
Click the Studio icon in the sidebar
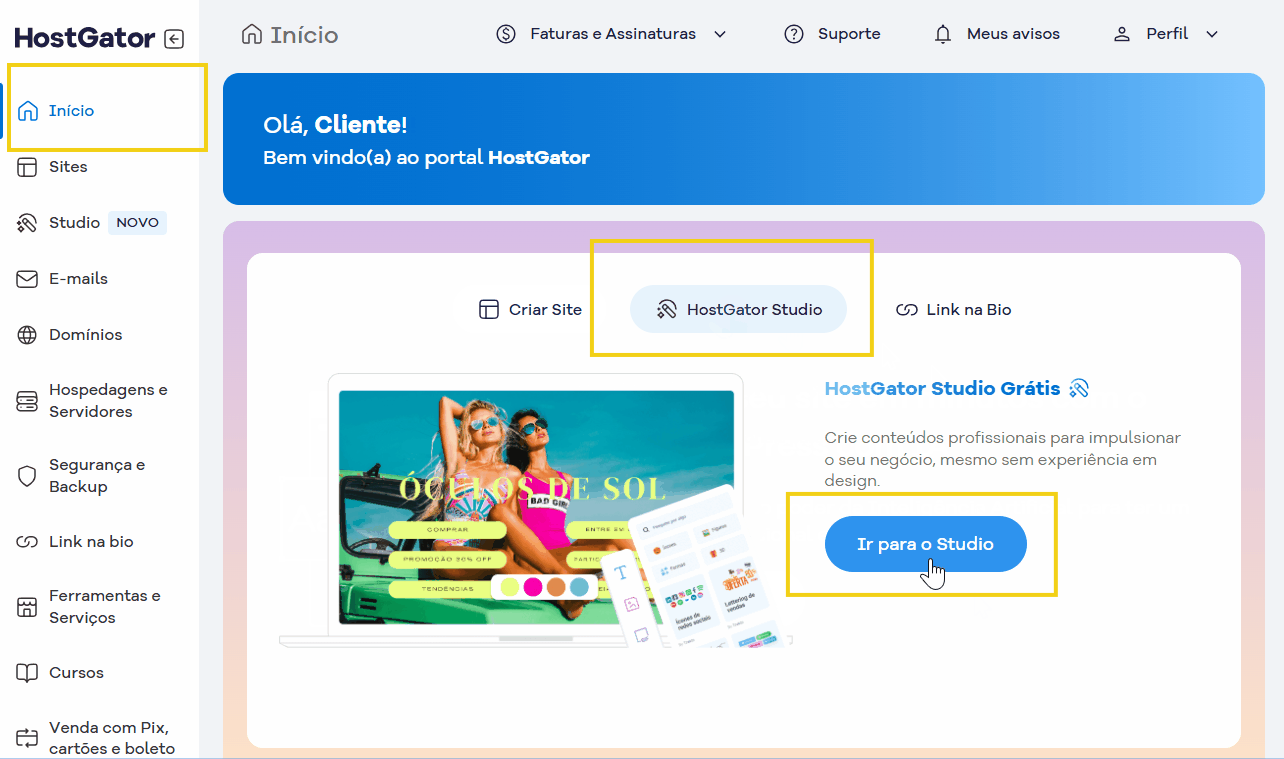pyautogui.click(x=28, y=223)
